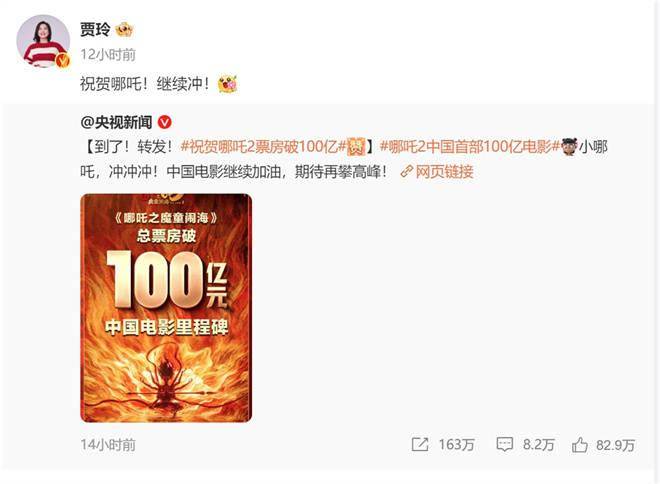
Task: Enlarge the 100亿元 movie poster image
Action: click(x=166, y=308)
